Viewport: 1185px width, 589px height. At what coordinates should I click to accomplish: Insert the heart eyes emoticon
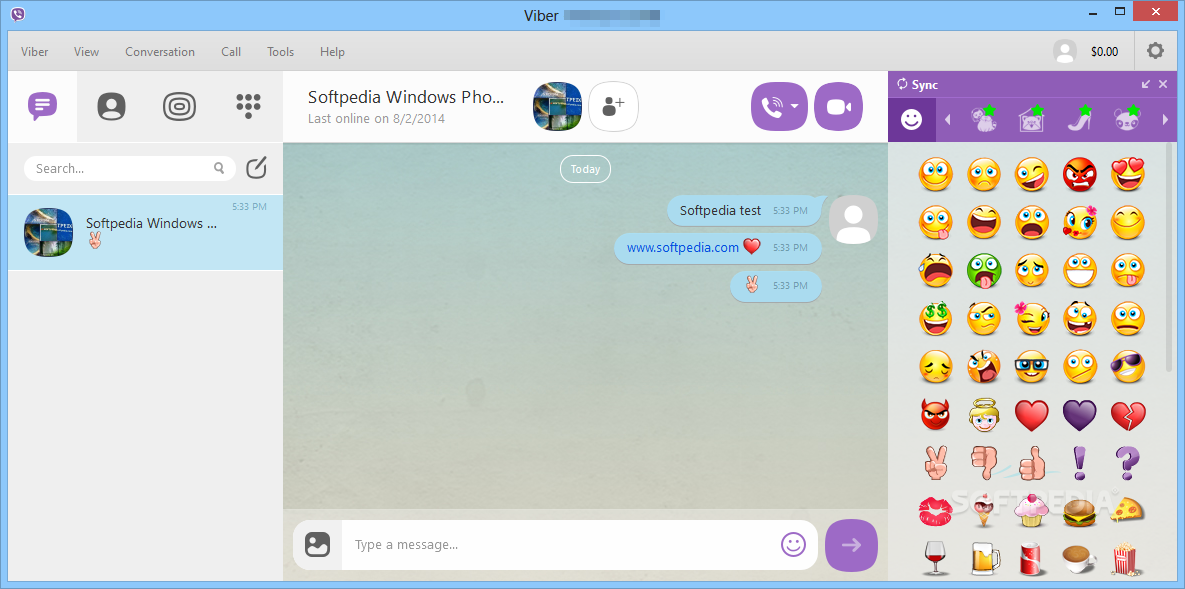(1128, 175)
